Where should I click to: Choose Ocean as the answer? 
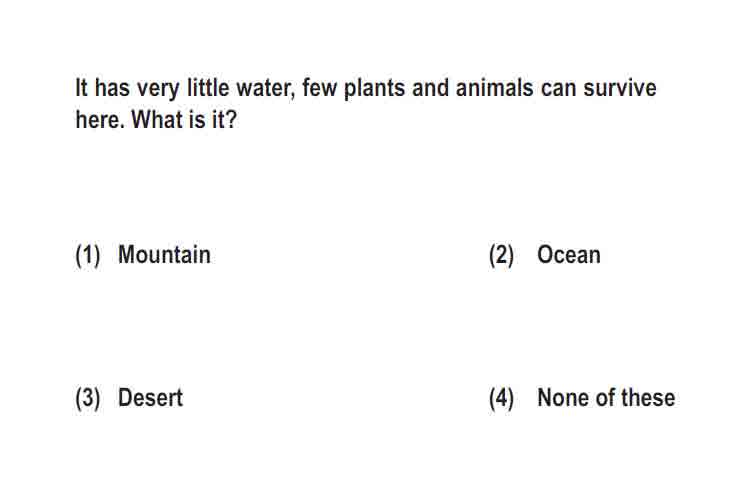click(569, 255)
